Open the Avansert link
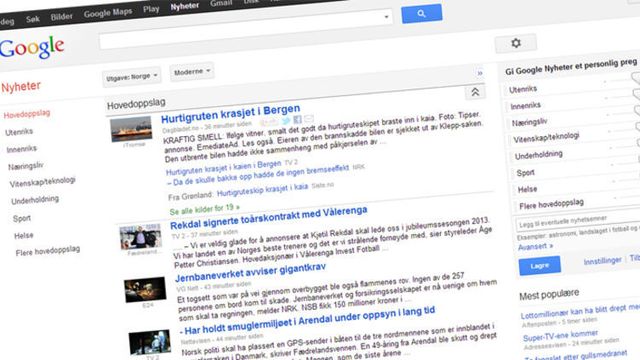 [536, 247]
